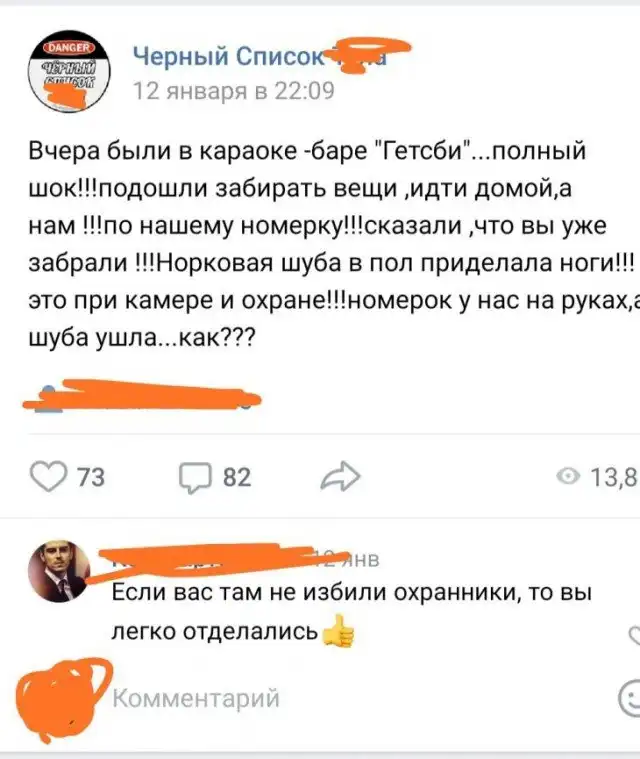Like the post with the heart icon
The width and height of the screenshot is (640, 759).
coord(48,476)
